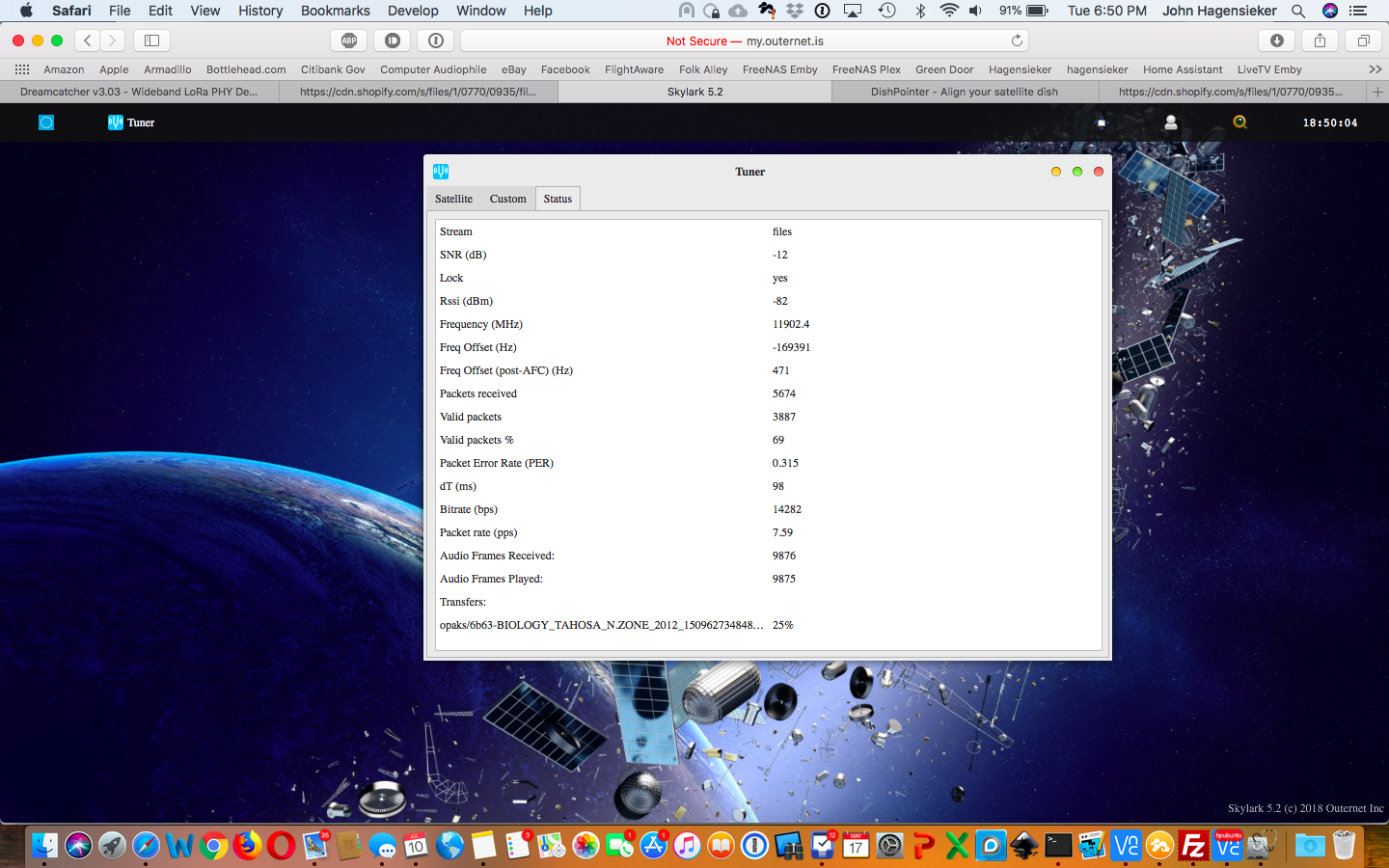
Task: Open Photos app from the Dock
Action: pos(586,846)
